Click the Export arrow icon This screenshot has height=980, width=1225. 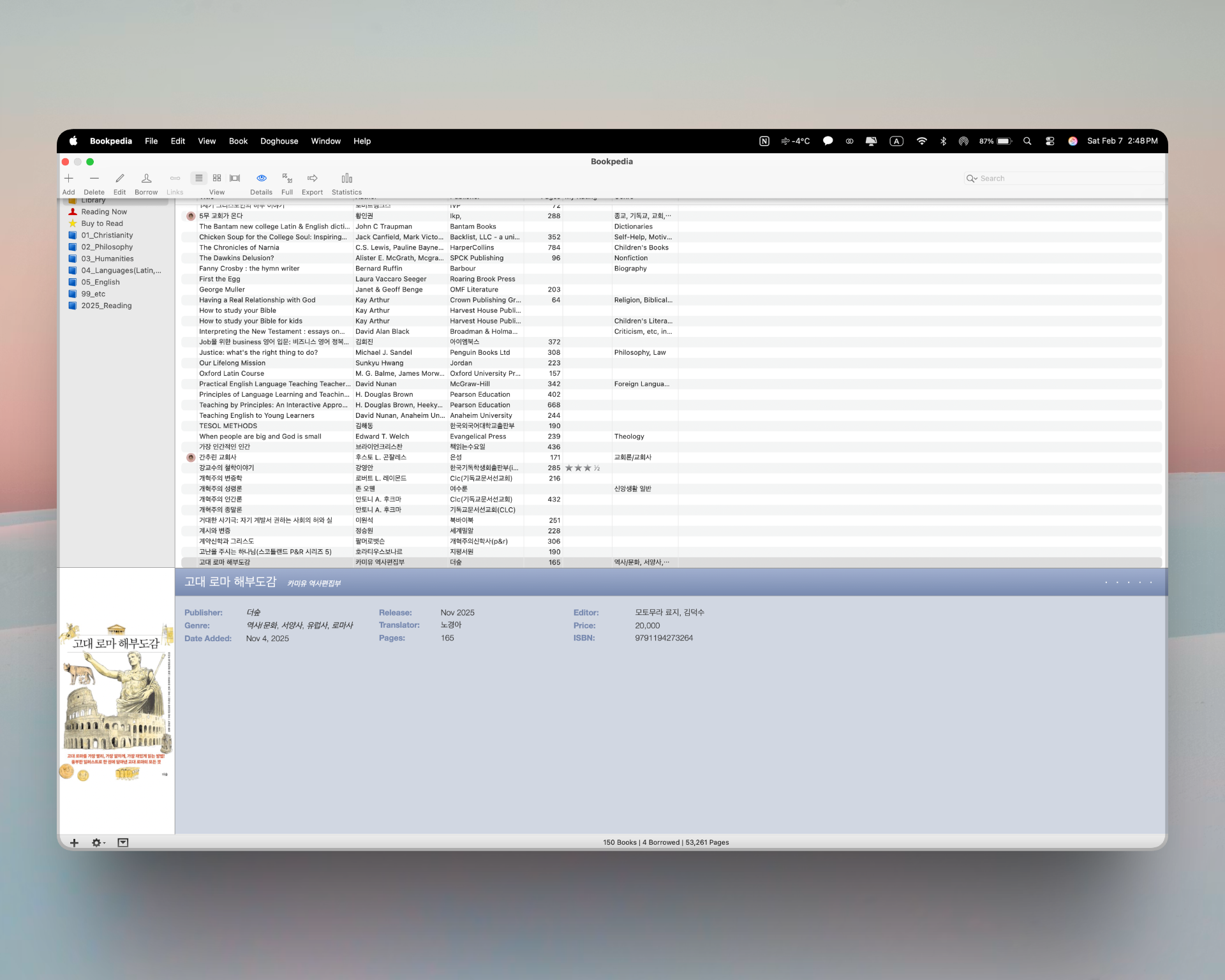click(312, 179)
